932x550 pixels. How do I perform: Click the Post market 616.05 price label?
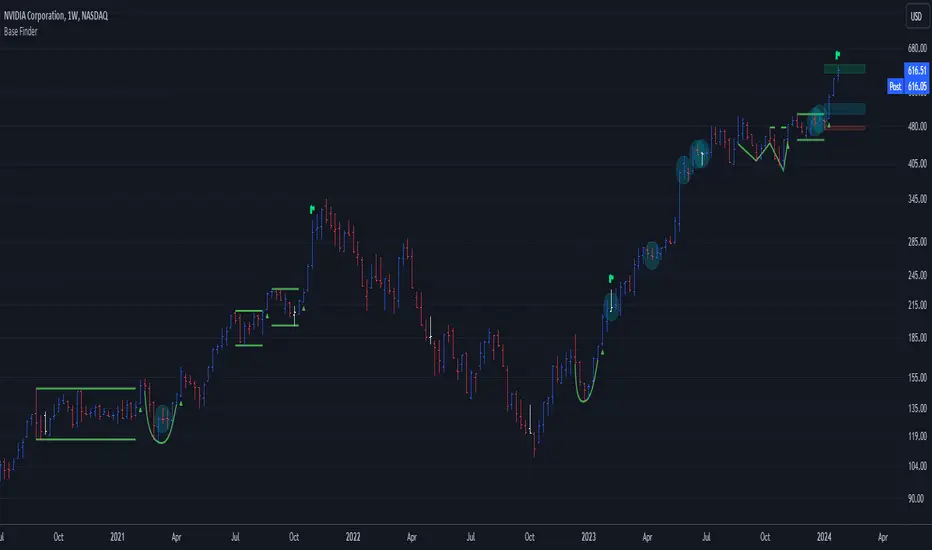pyautogui.click(x=908, y=86)
